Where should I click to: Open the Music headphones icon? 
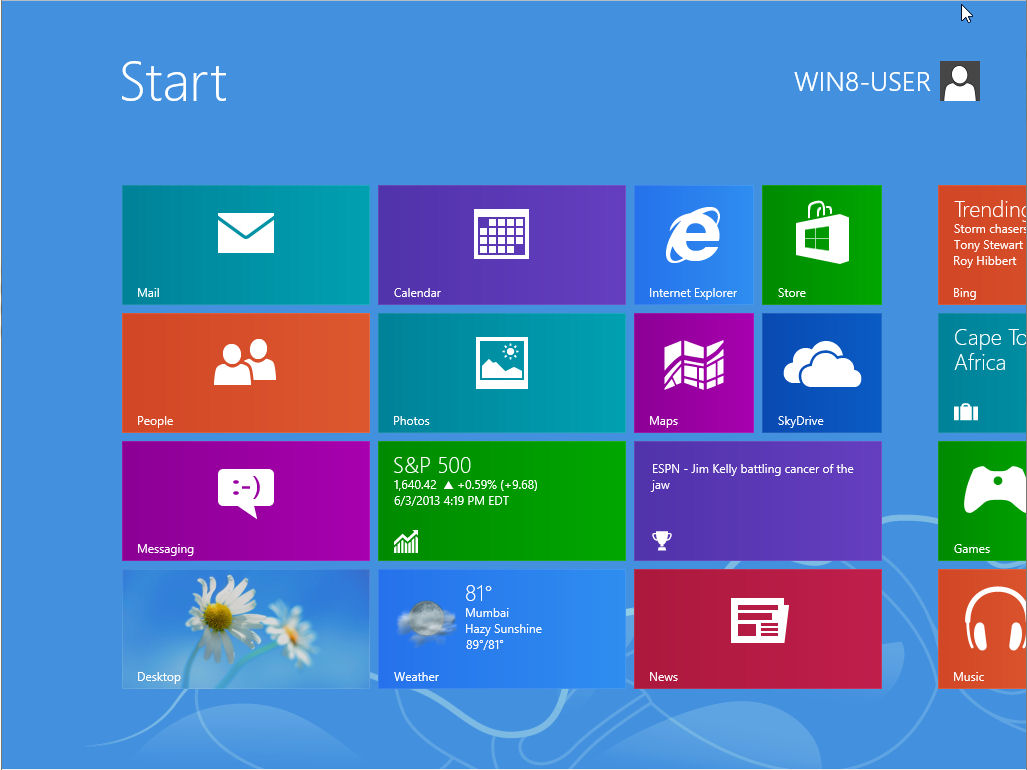994,619
